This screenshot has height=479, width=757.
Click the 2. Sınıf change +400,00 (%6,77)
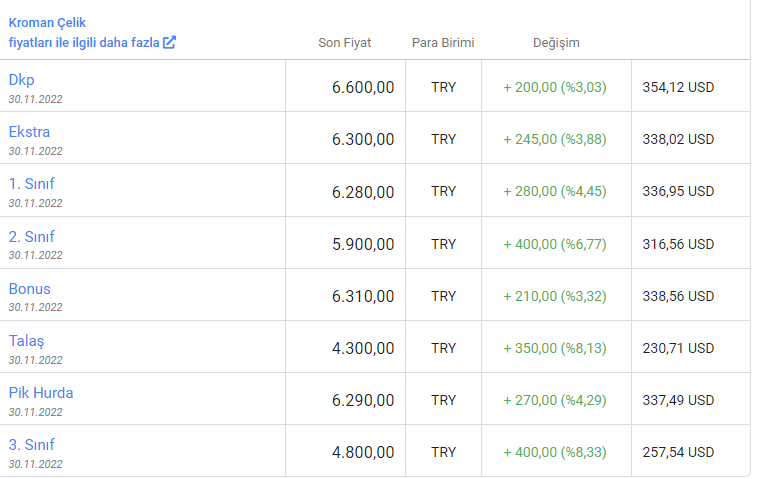pyautogui.click(x=555, y=244)
